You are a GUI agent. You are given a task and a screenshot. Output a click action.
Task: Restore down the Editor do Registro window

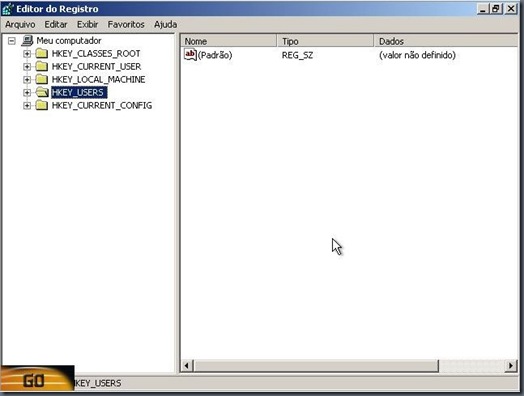tap(496, 9)
